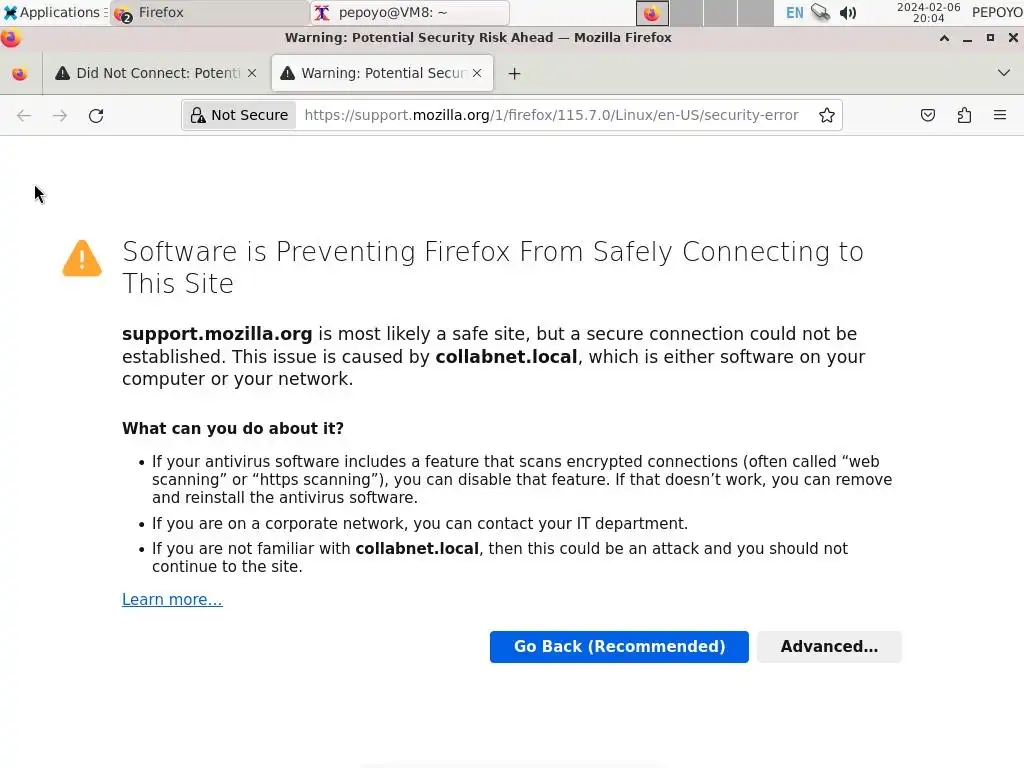
Task: Open a new tab with the plus icon
Action: (x=514, y=73)
